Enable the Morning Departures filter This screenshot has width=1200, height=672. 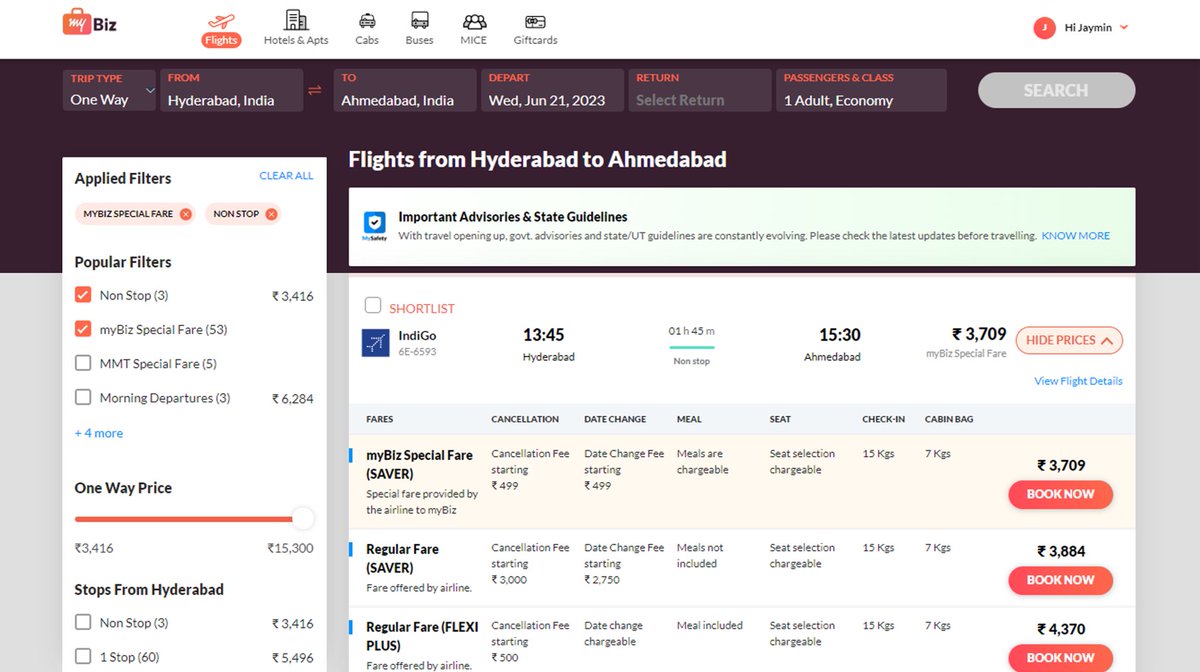point(82,397)
